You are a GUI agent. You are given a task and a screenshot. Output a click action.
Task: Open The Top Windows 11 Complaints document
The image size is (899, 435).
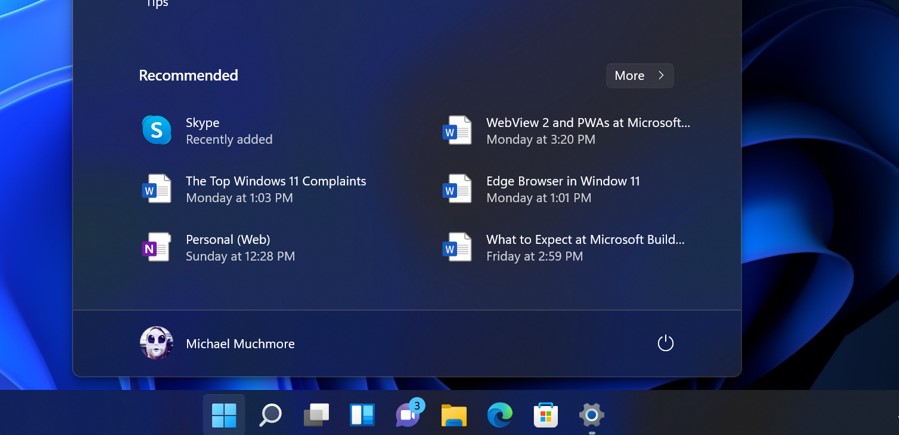(x=275, y=189)
